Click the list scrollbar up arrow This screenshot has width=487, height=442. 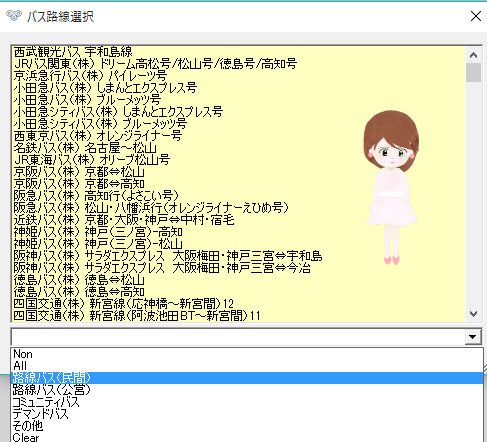[473, 55]
